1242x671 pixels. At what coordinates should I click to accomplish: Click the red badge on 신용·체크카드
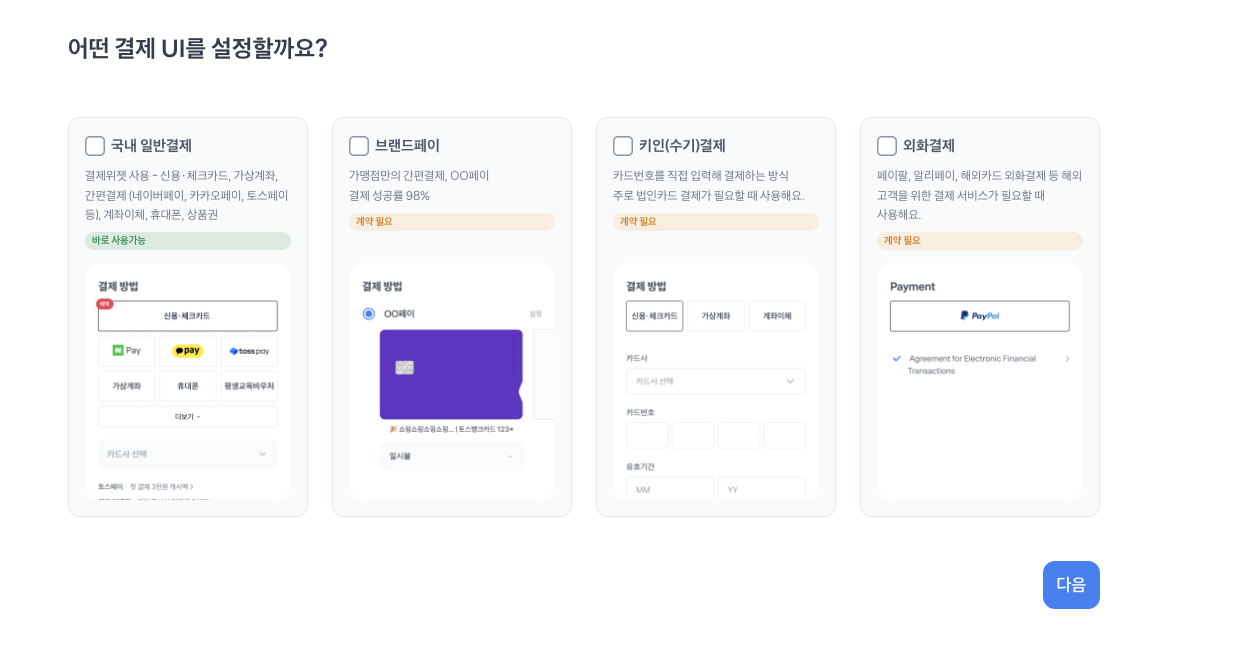pos(105,304)
